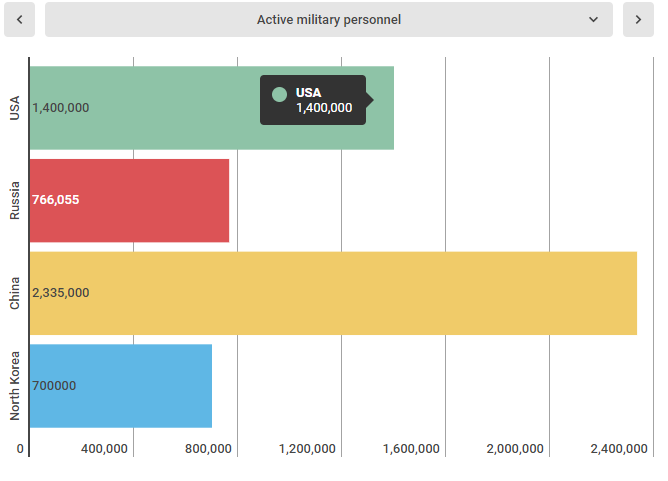The width and height of the screenshot is (668, 481).
Task: Open the Active military personnel dropdown
Action: pyautogui.click(x=329, y=20)
